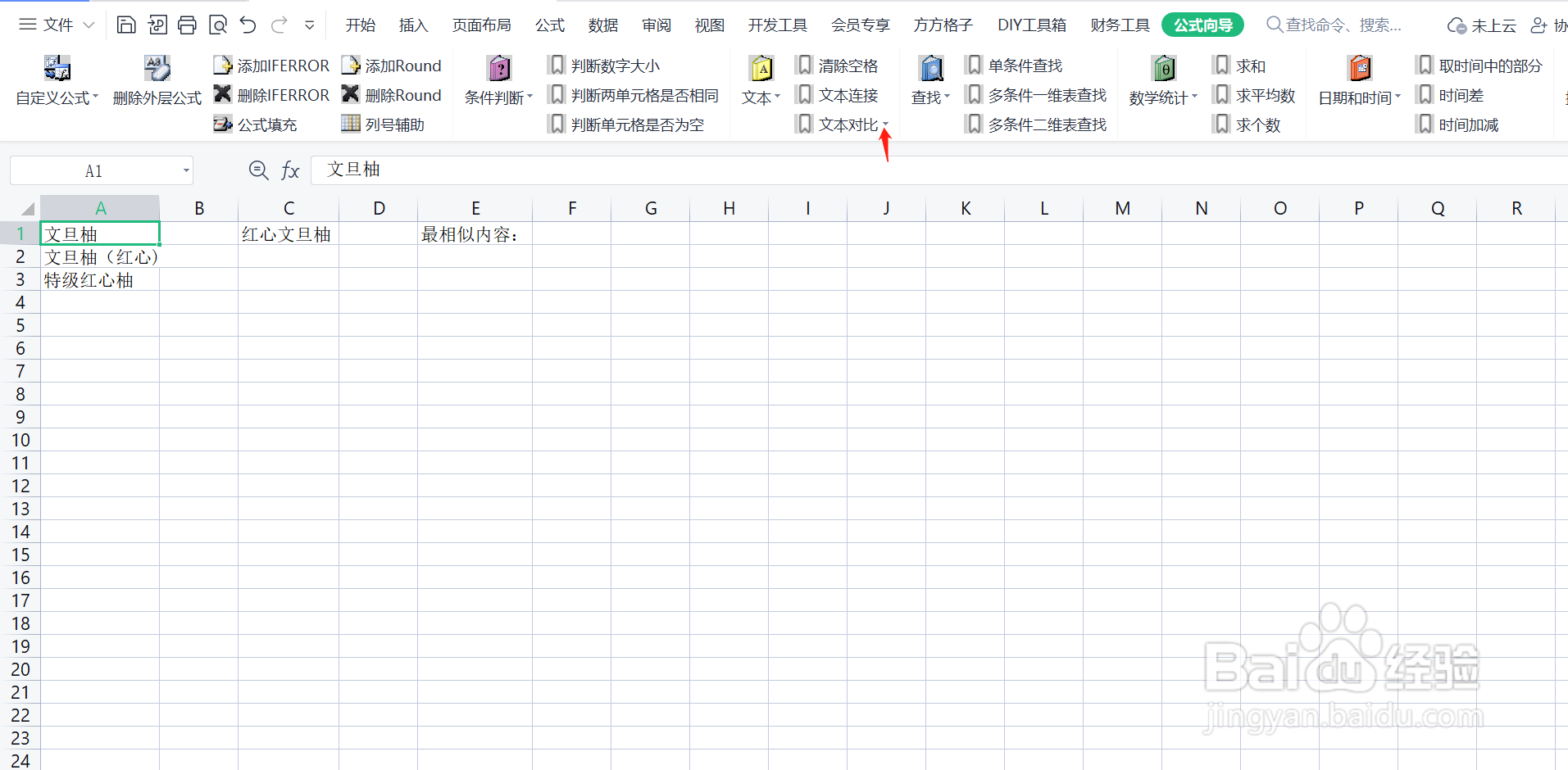Click the 日期和时间 book icon
This screenshot has height=770, width=1568.
pyautogui.click(x=1360, y=68)
